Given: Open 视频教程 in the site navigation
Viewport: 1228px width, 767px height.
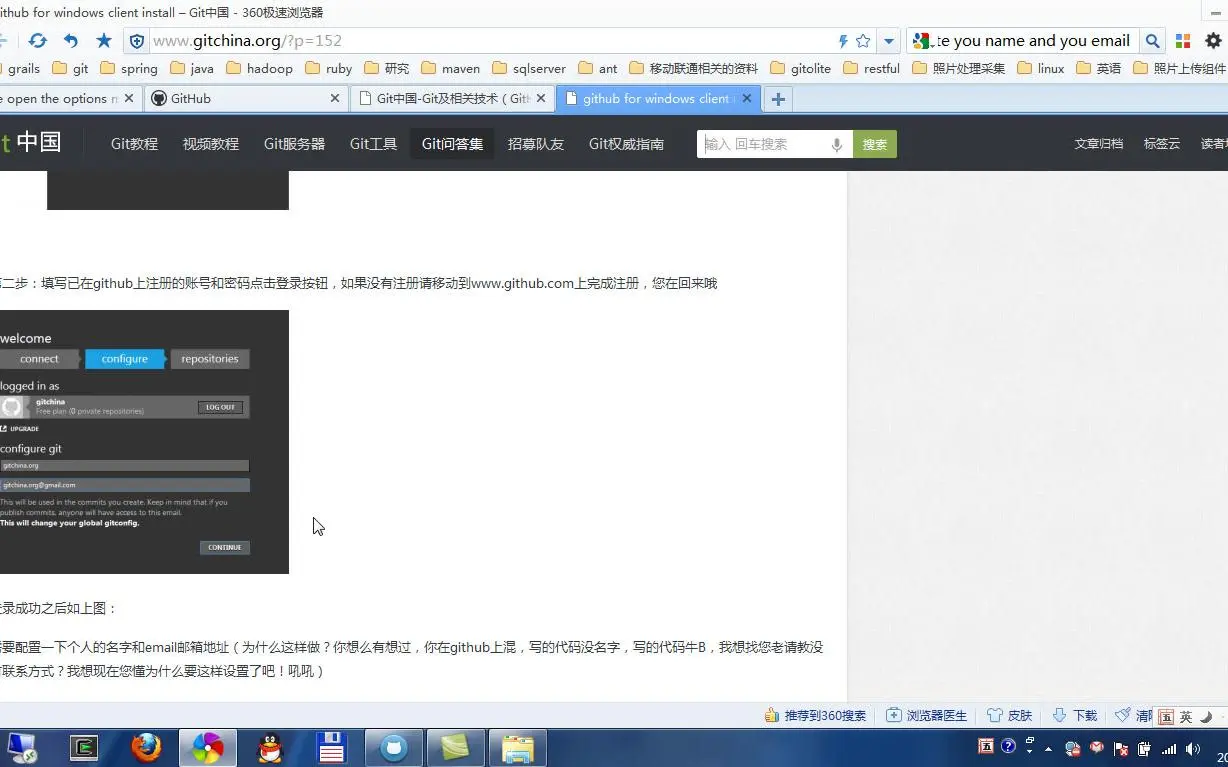Looking at the screenshot, I should (211, 144).
